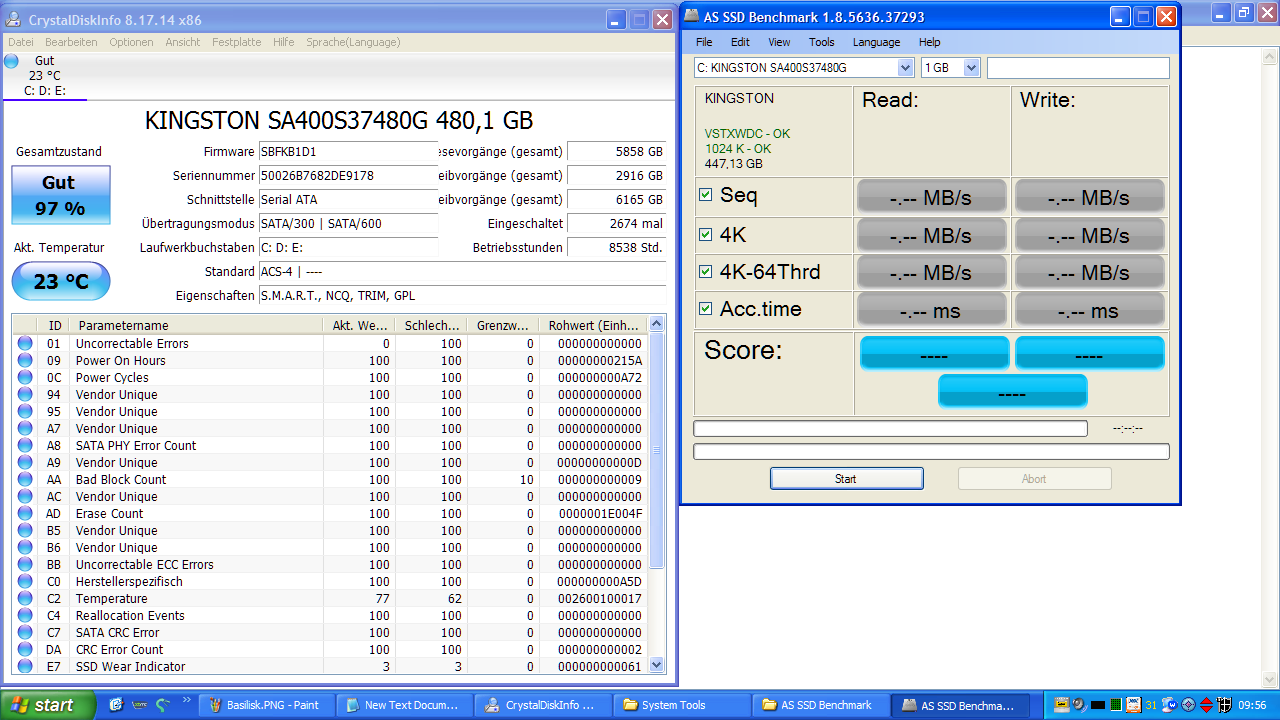
Task: Click the status icon of Reallocation Events row
Action: coord(25,615)
